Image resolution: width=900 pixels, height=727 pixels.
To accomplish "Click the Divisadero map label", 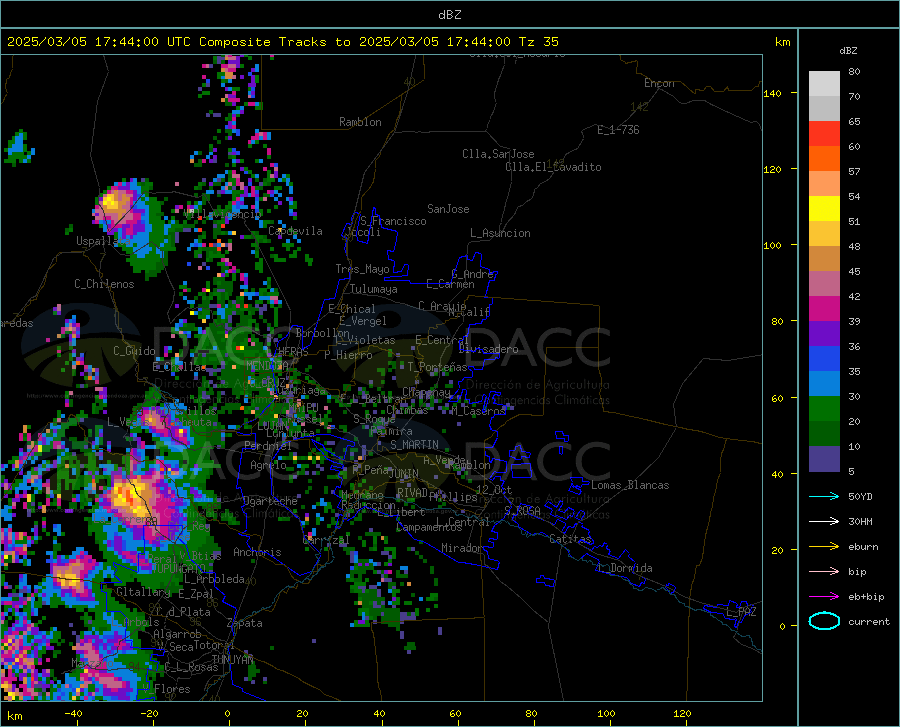I will [x=488, y=349].
